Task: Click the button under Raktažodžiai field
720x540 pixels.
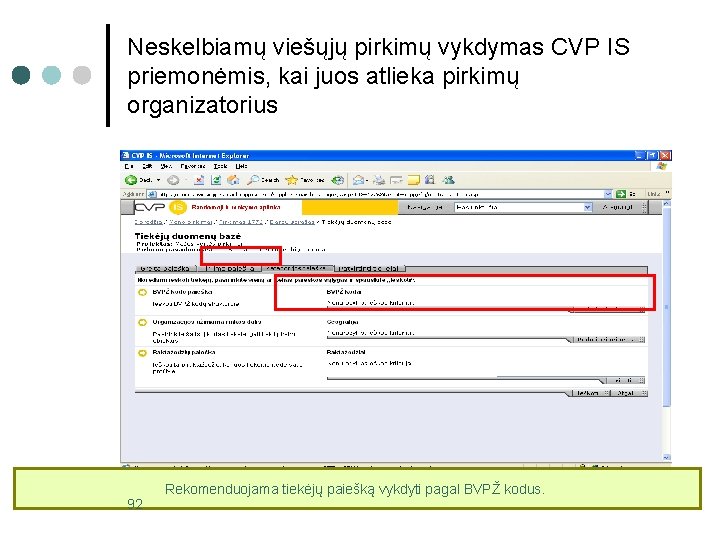Action: click(624, 380)
